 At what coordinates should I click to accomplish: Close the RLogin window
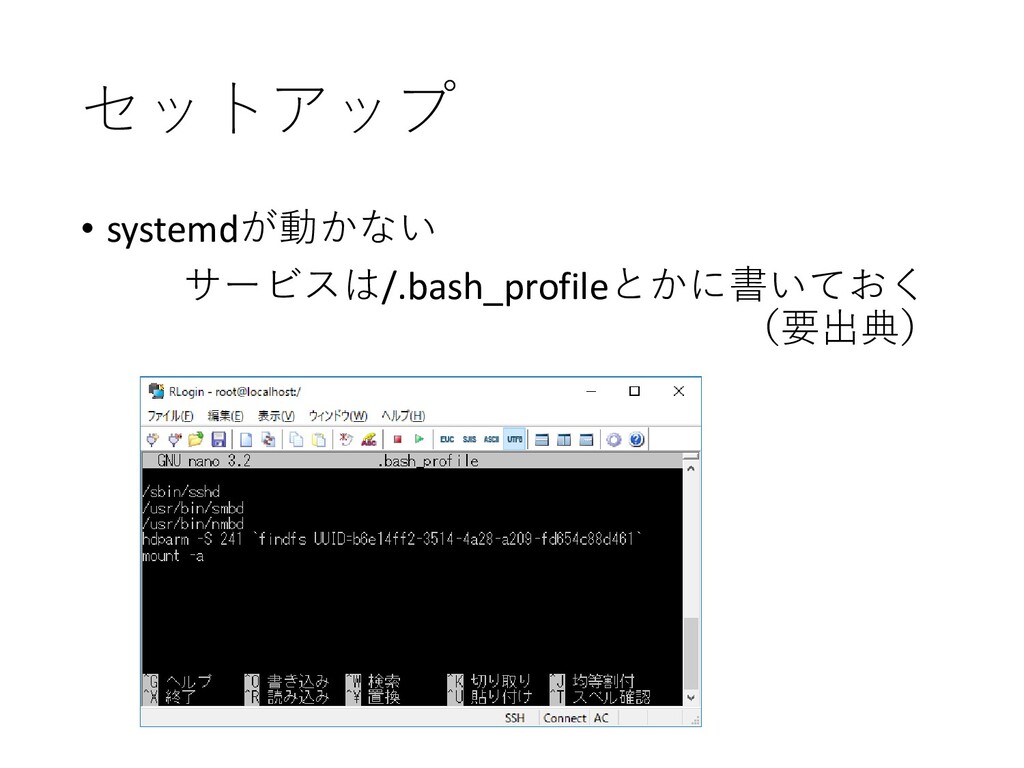(x=679, y=391)
